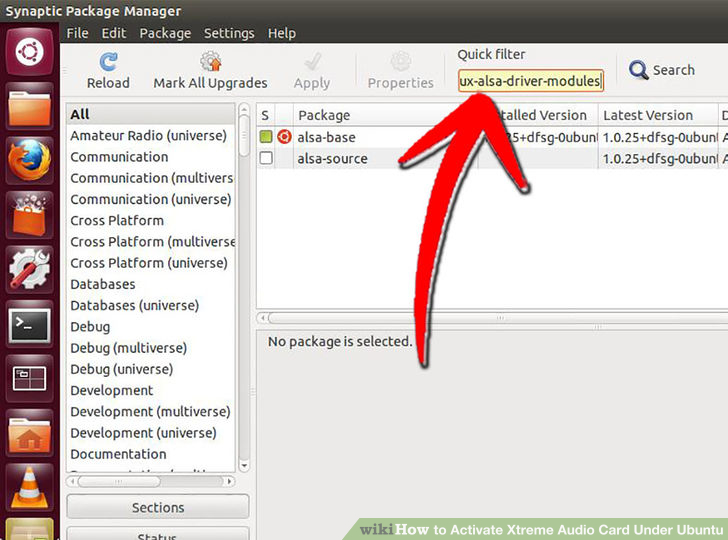Viewport: 728px width, 540px height.
Task: Click the Status filter button
Action: pos(158,534)
